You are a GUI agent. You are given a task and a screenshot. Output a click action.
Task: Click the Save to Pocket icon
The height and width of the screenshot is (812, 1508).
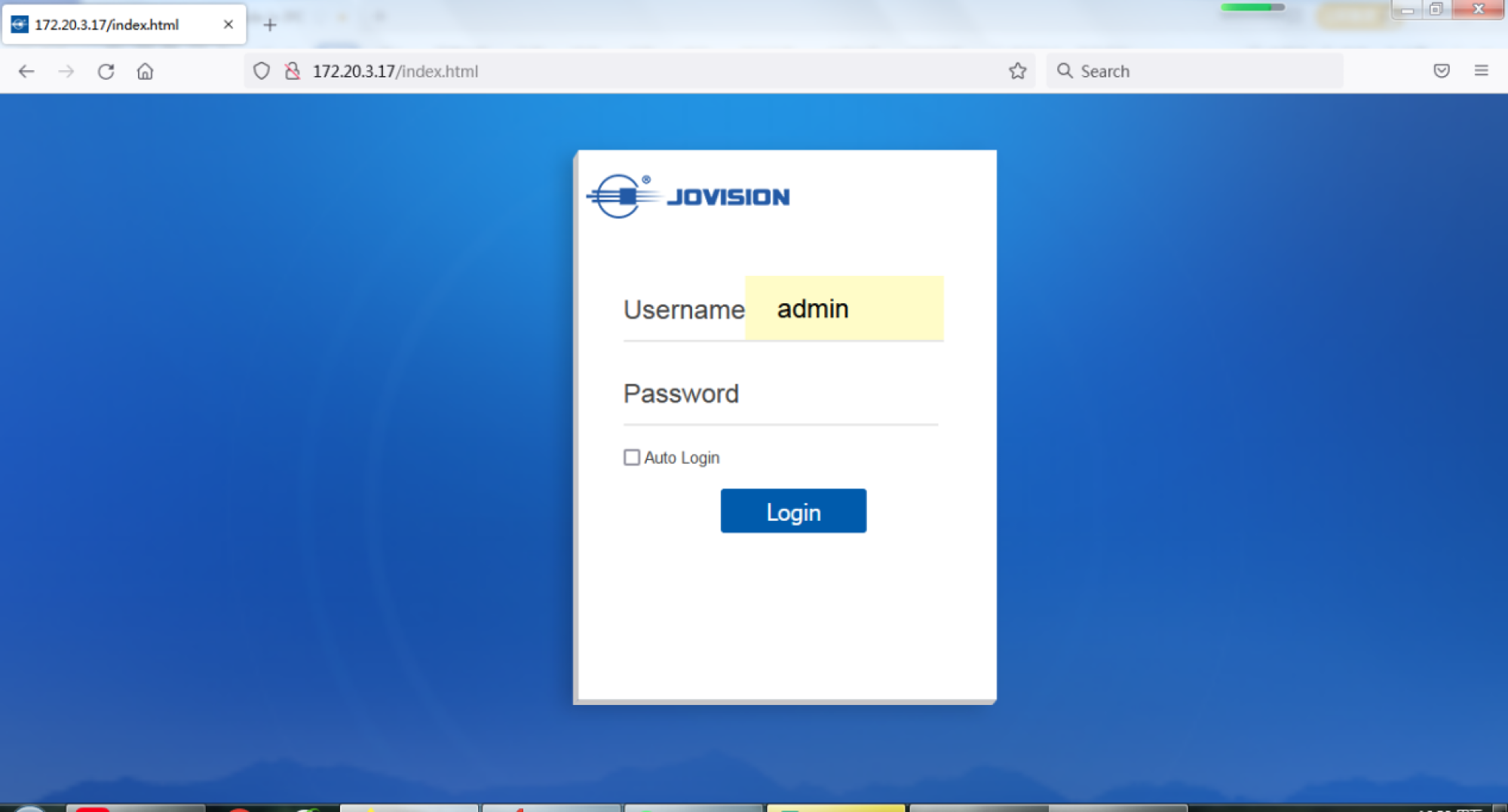coord(1441,71)
